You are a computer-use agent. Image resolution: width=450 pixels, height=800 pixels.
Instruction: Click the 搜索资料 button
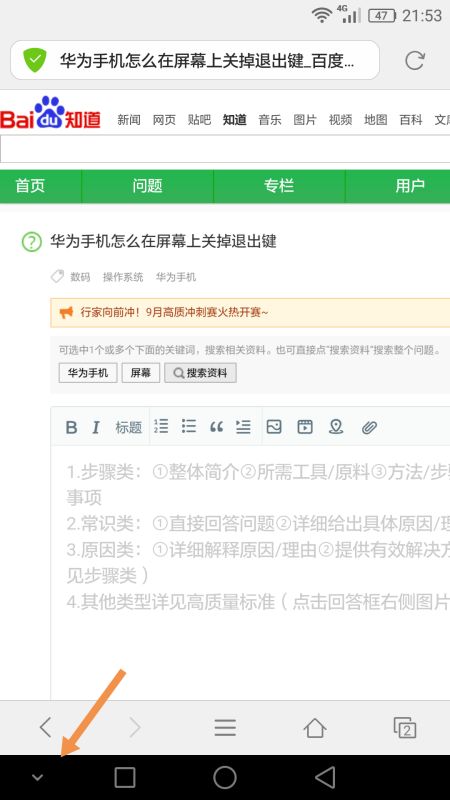[x=200, y=373]
